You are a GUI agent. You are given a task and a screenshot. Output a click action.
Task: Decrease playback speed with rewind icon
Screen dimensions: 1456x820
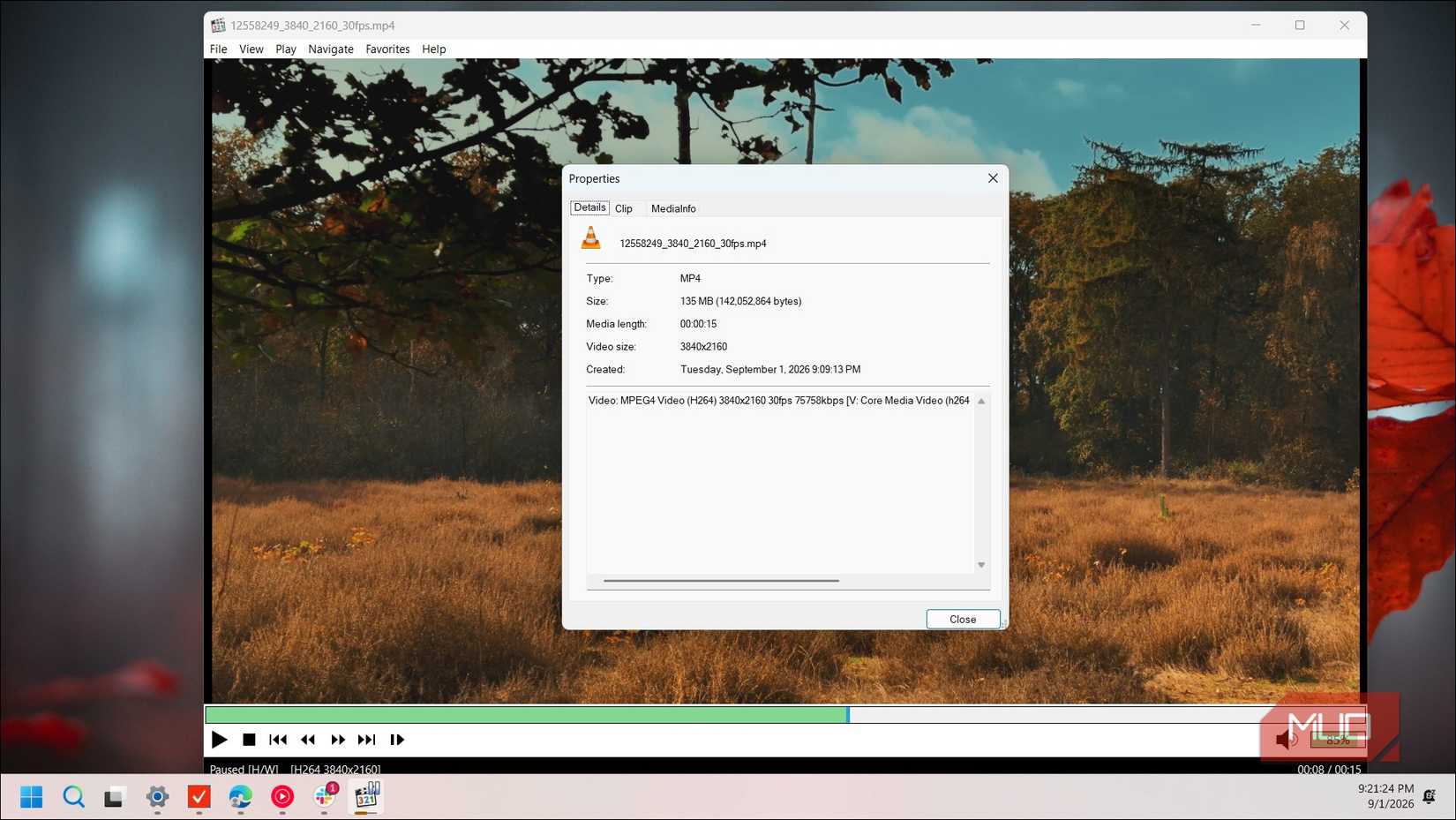(x=308, y=740)
